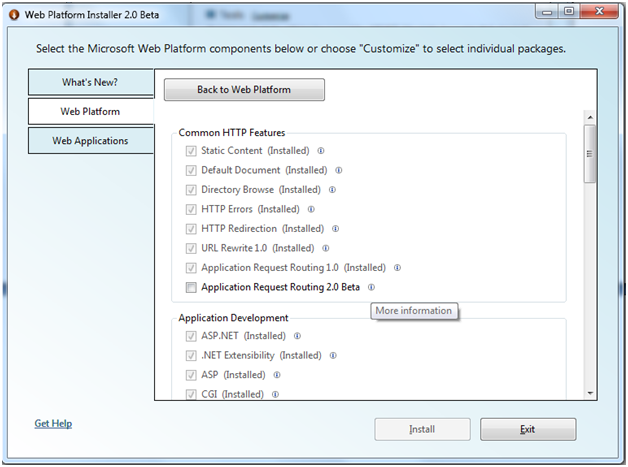This screenshot has height=467, width=628.
Task: Click info icon for Application Request Routing 1.0
Action: point(397,268)
